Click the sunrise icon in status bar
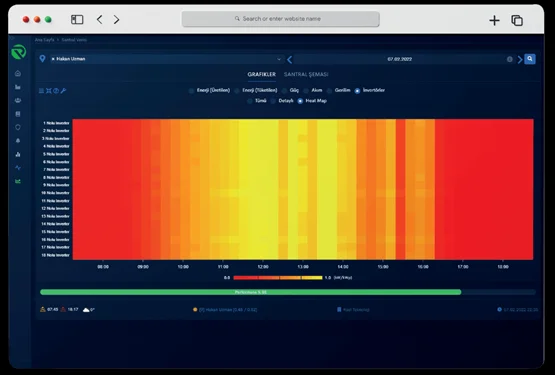This screenshot has width=555, height=375. click(43, 309)
